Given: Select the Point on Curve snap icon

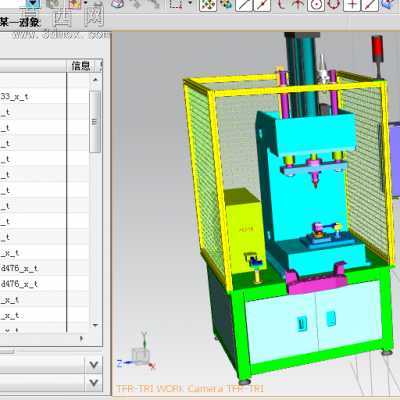Looking at the screenshot, I should tap(370, 5).
